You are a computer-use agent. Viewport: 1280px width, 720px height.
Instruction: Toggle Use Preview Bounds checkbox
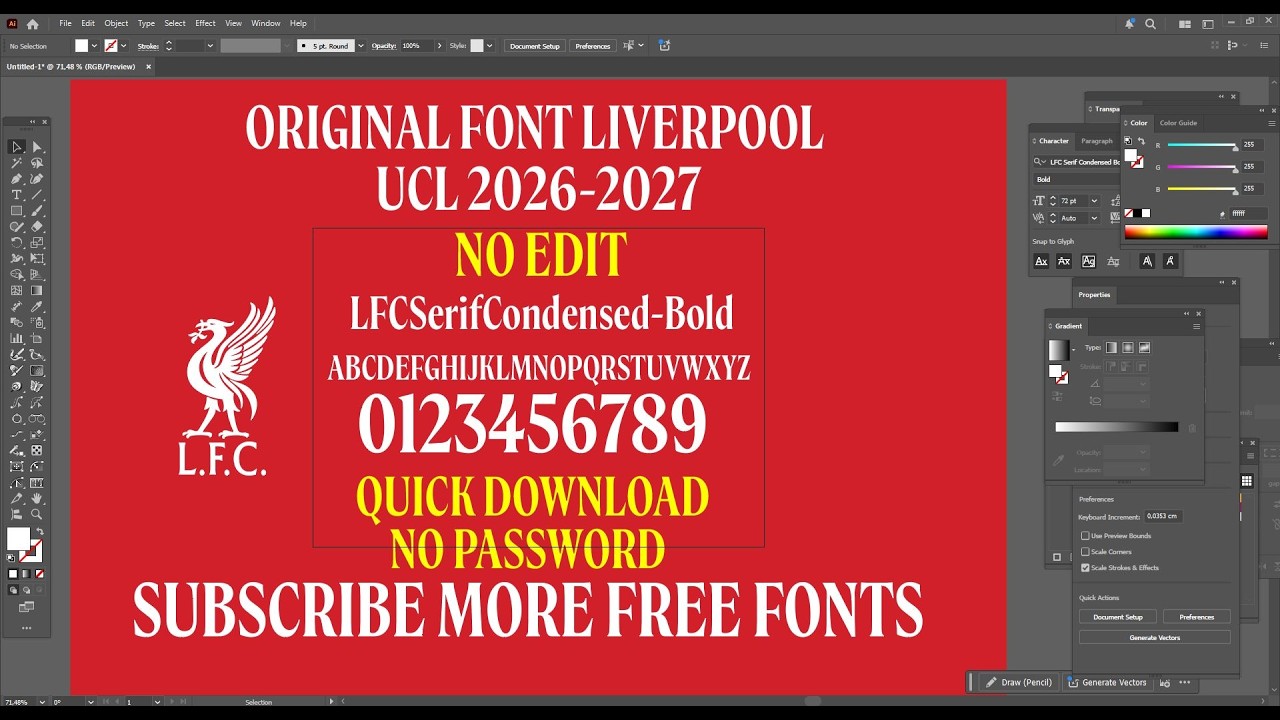click(x=1086, y=536)
